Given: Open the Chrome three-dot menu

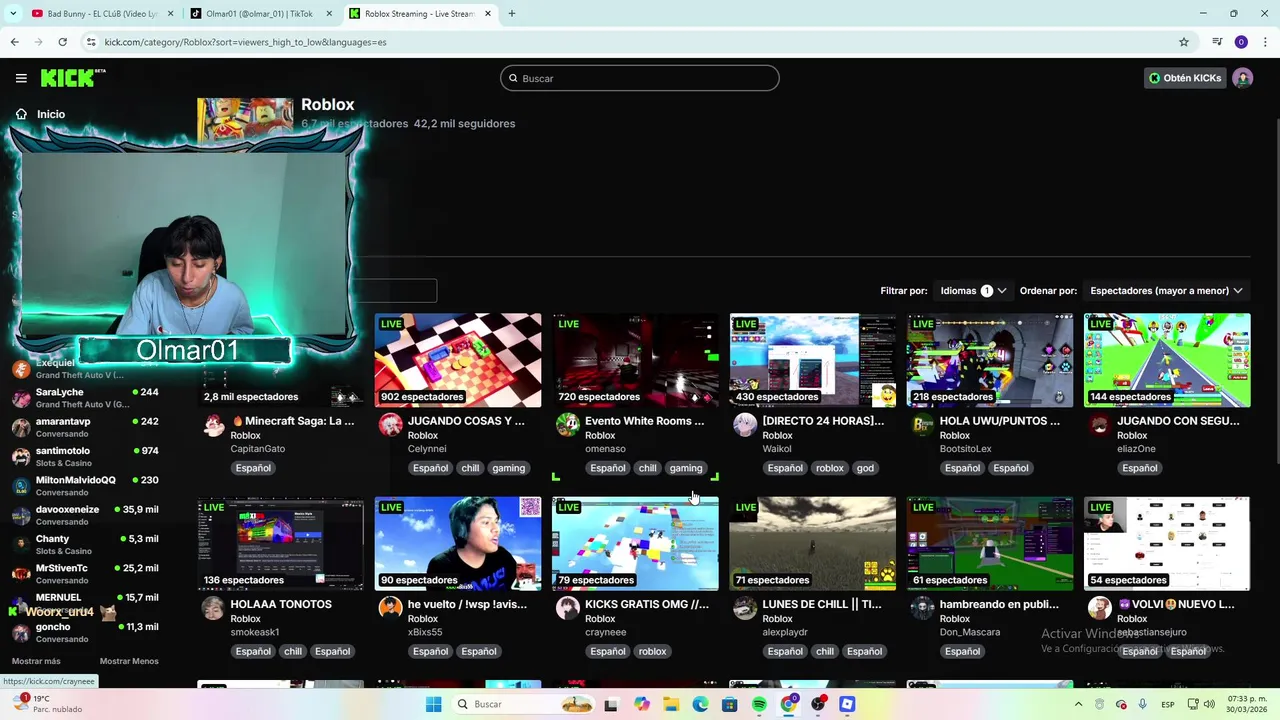Looking at the screenshot, I should tap(1266, 42).
